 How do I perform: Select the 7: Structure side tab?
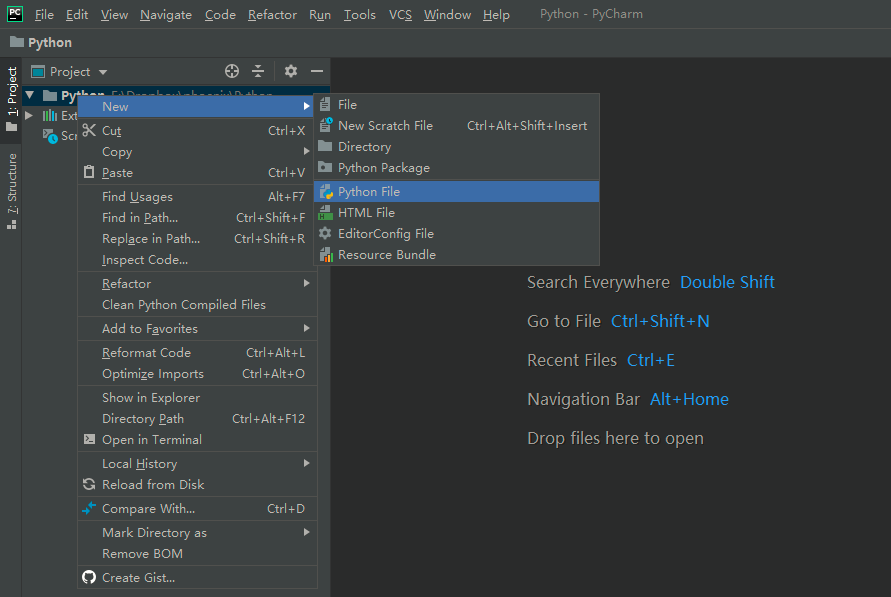click(x=11, y=191)
